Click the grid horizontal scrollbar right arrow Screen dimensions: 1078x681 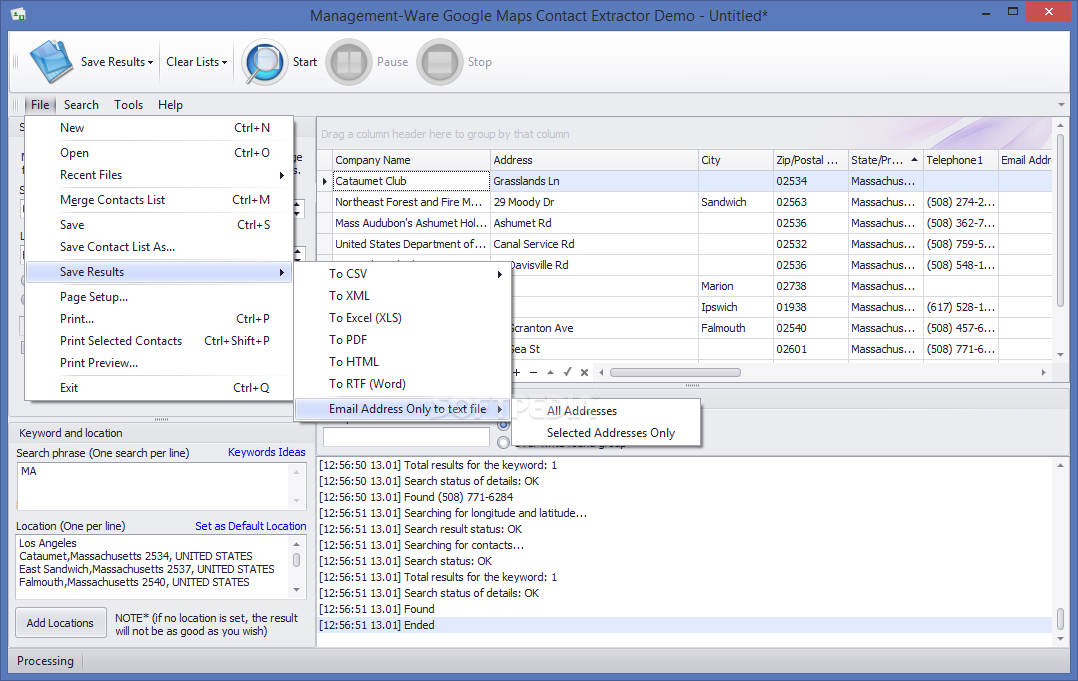coord(1043,372)
